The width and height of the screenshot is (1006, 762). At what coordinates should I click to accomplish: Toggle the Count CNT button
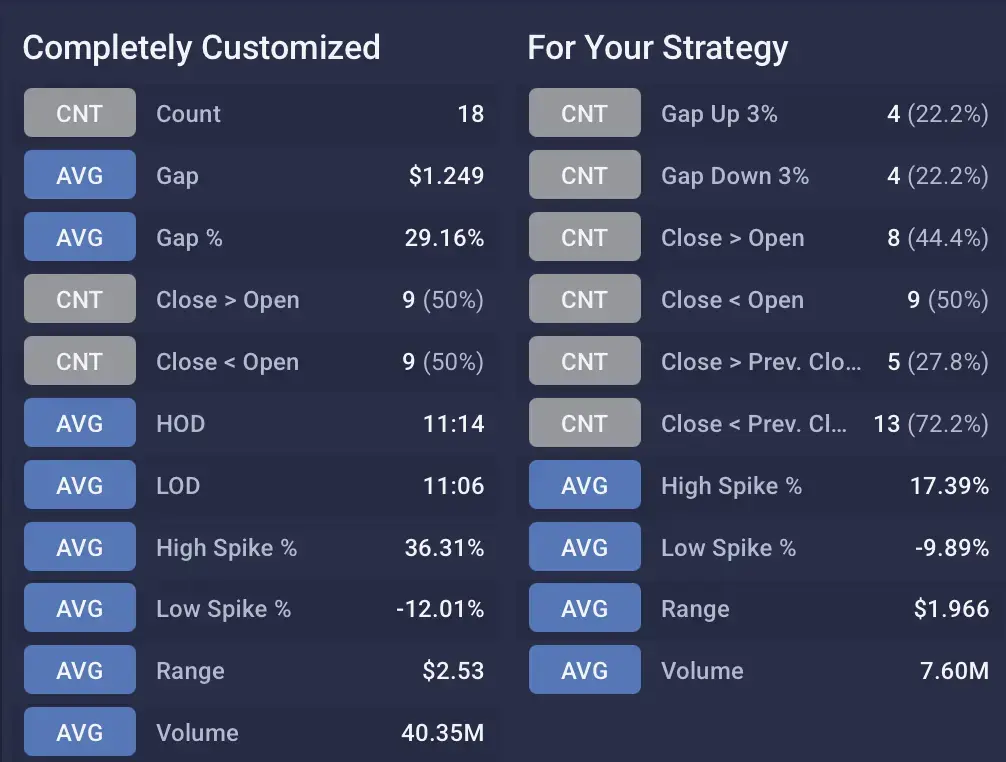(x=79, y=113)
